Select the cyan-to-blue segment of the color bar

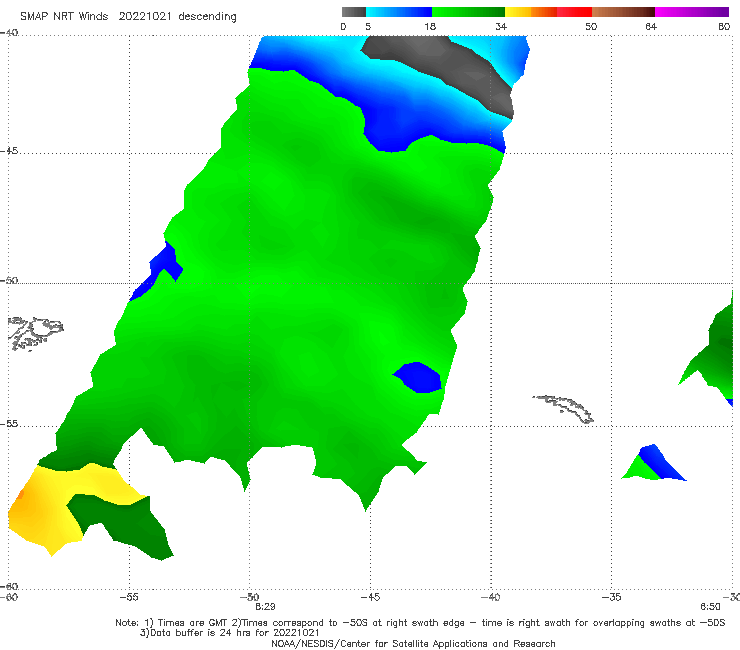click(399, 12)
